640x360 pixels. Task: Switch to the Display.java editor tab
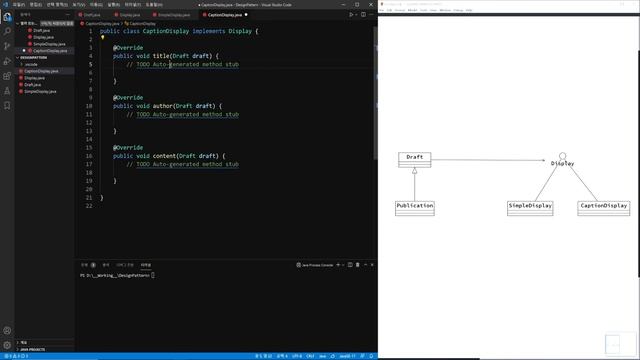[x=130, y=15]
